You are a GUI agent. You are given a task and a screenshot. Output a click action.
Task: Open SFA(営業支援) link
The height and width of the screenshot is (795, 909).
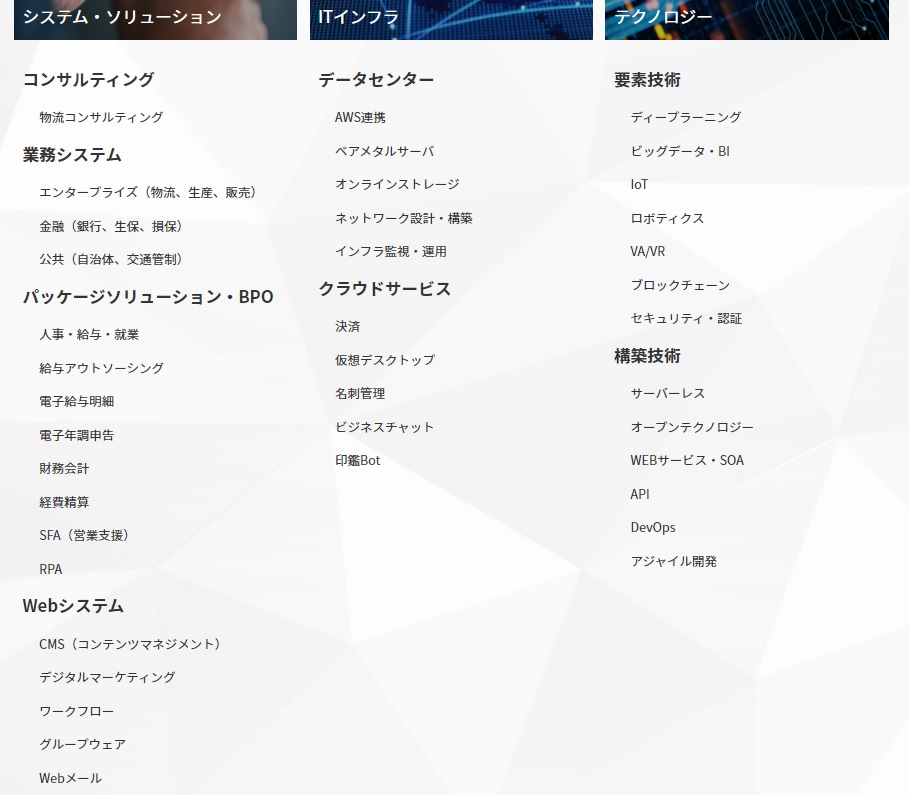click(84, 535)
